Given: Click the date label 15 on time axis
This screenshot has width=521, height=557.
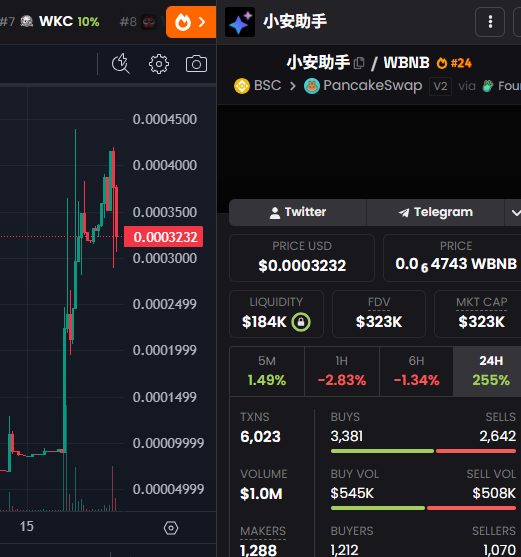Looking at the screenshot, I should (x=27, y=526).
